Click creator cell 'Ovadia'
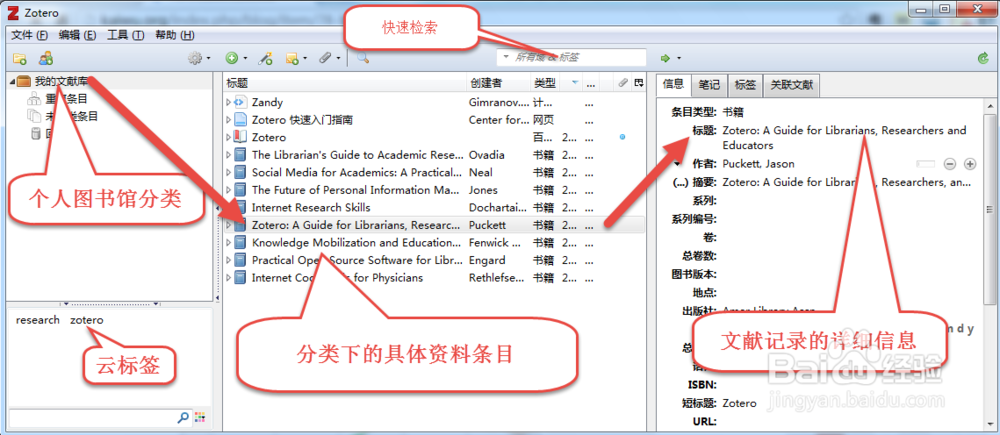The width and height of the screenshot is (1000, 435). pyautogui.click(x=487, y=155)
